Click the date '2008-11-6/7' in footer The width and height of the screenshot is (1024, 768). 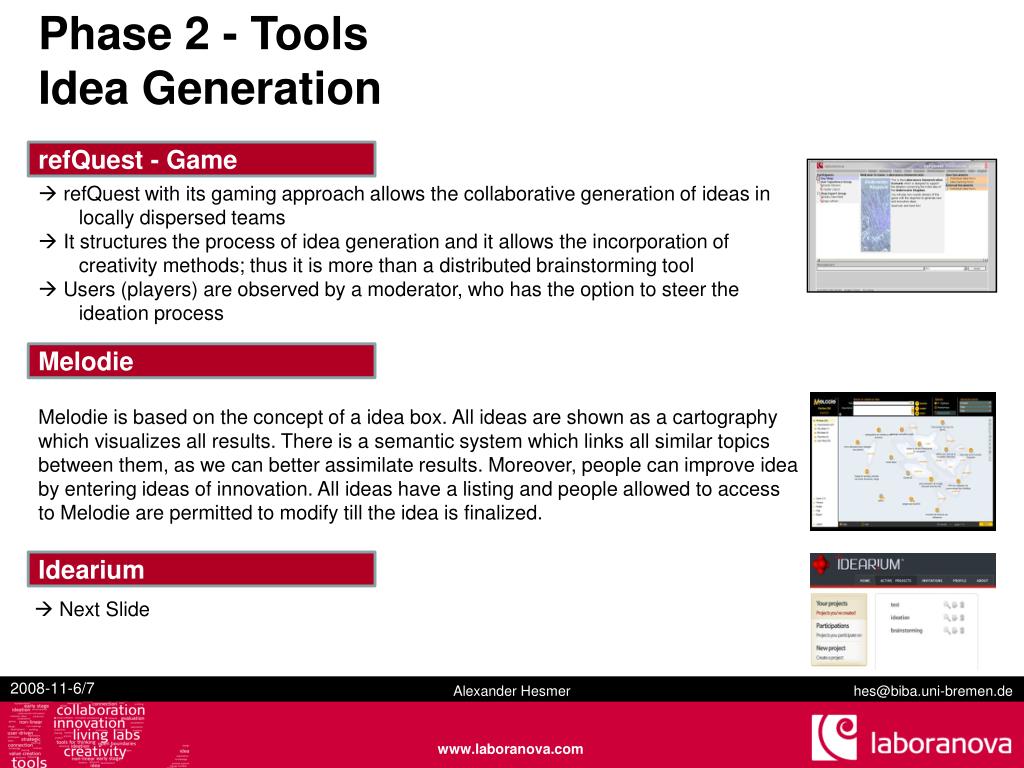point(52,688)
